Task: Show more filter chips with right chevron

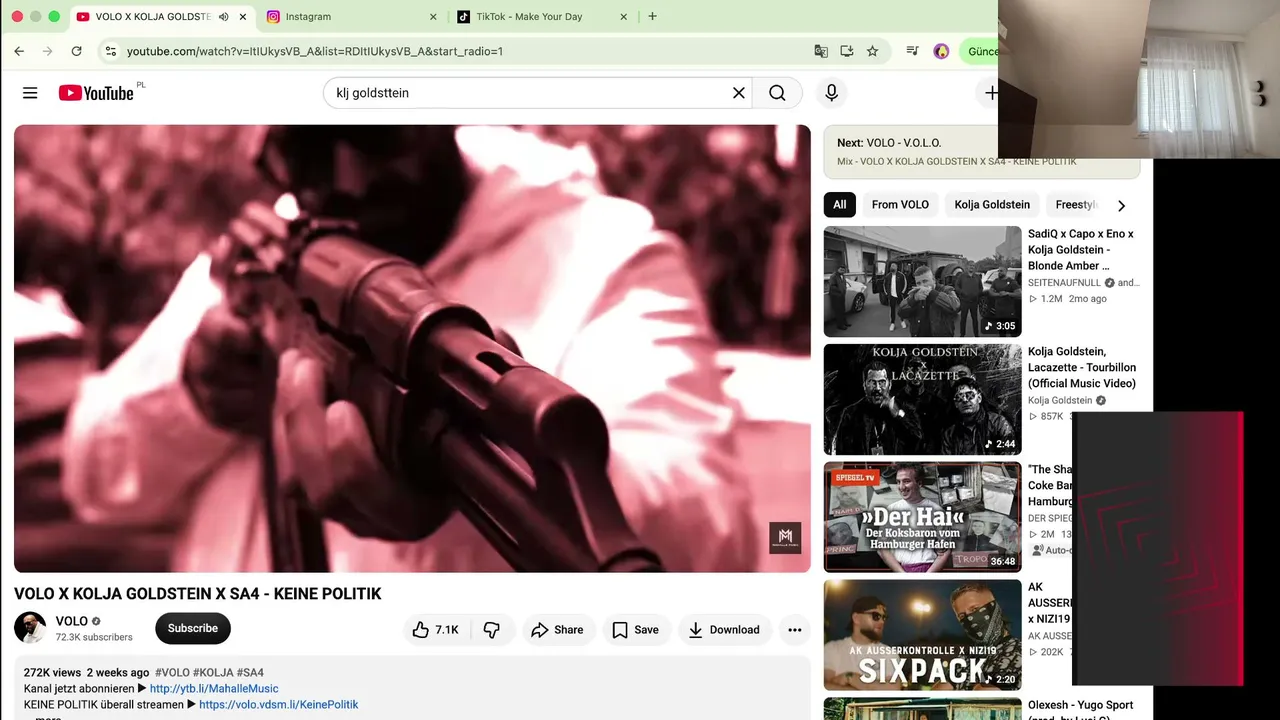Action: tap(1121, 206)
